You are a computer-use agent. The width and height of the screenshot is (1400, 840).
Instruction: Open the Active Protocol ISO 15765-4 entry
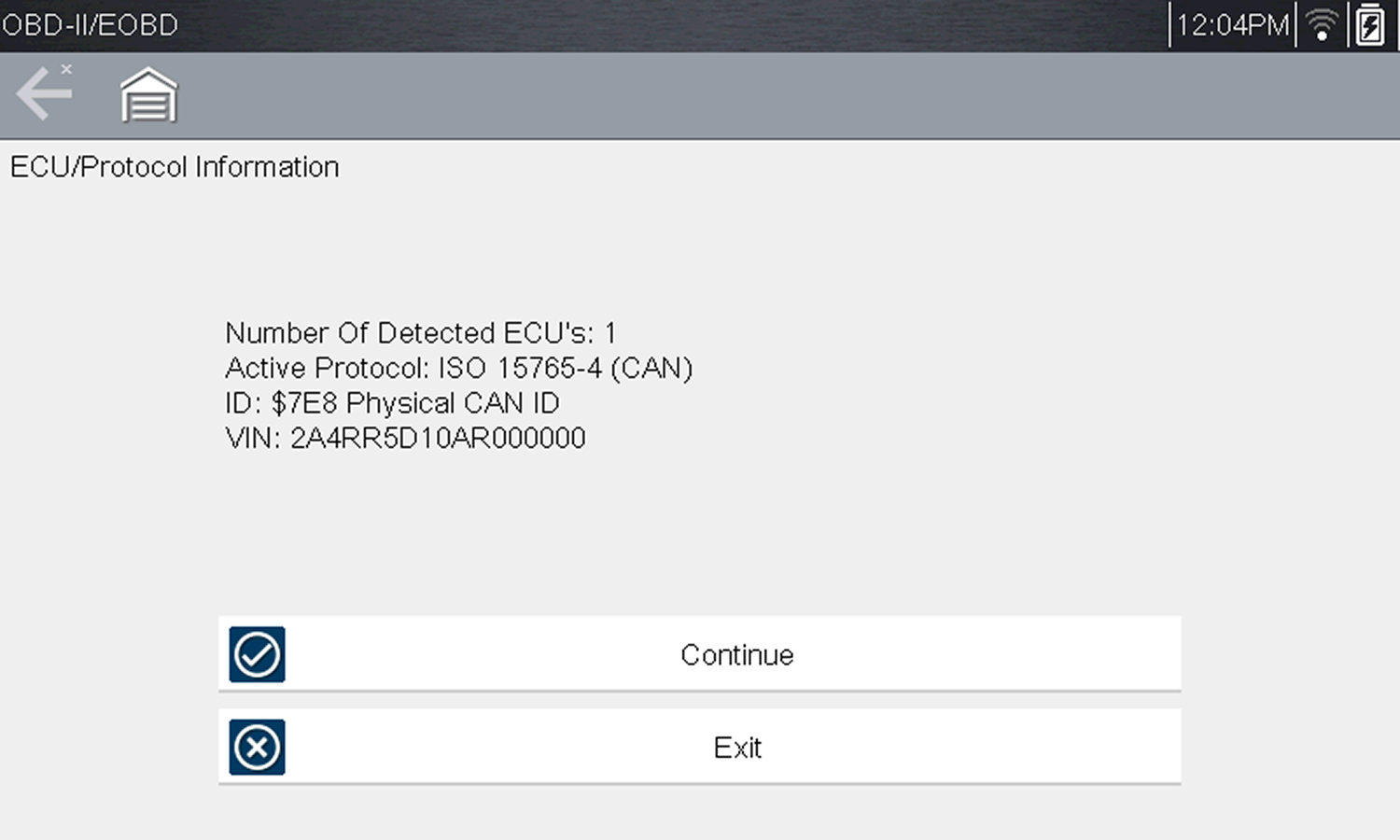pos(458,368)
